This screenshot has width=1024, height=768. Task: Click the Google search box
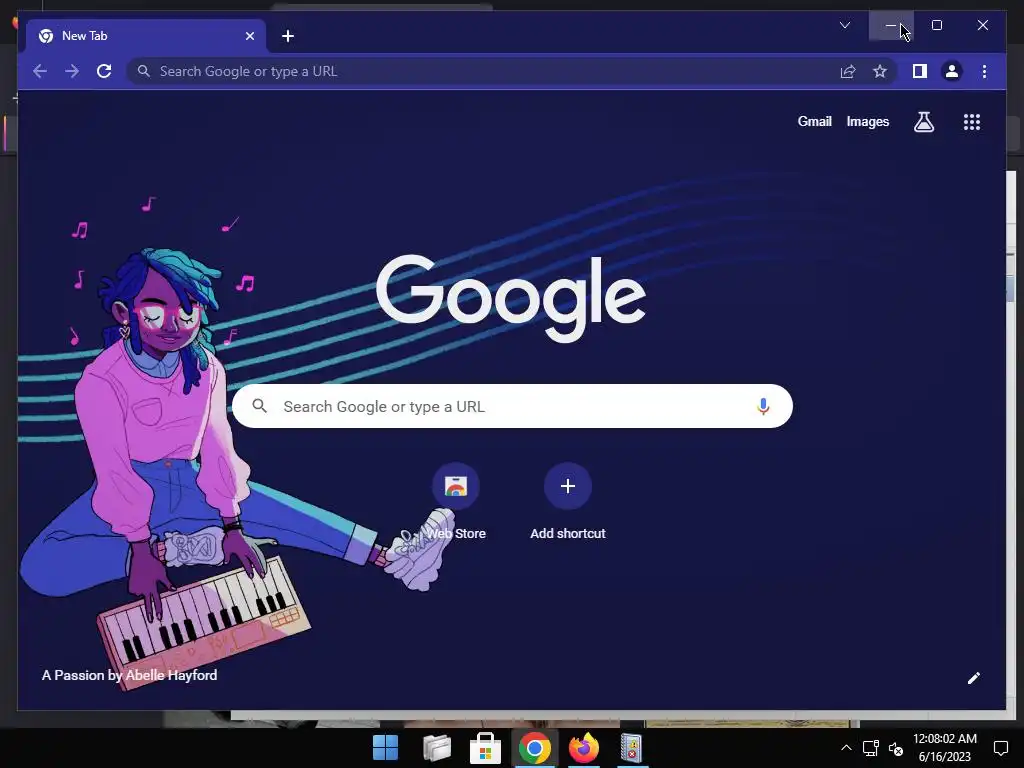pyautogui.click(x=512, y=406)
